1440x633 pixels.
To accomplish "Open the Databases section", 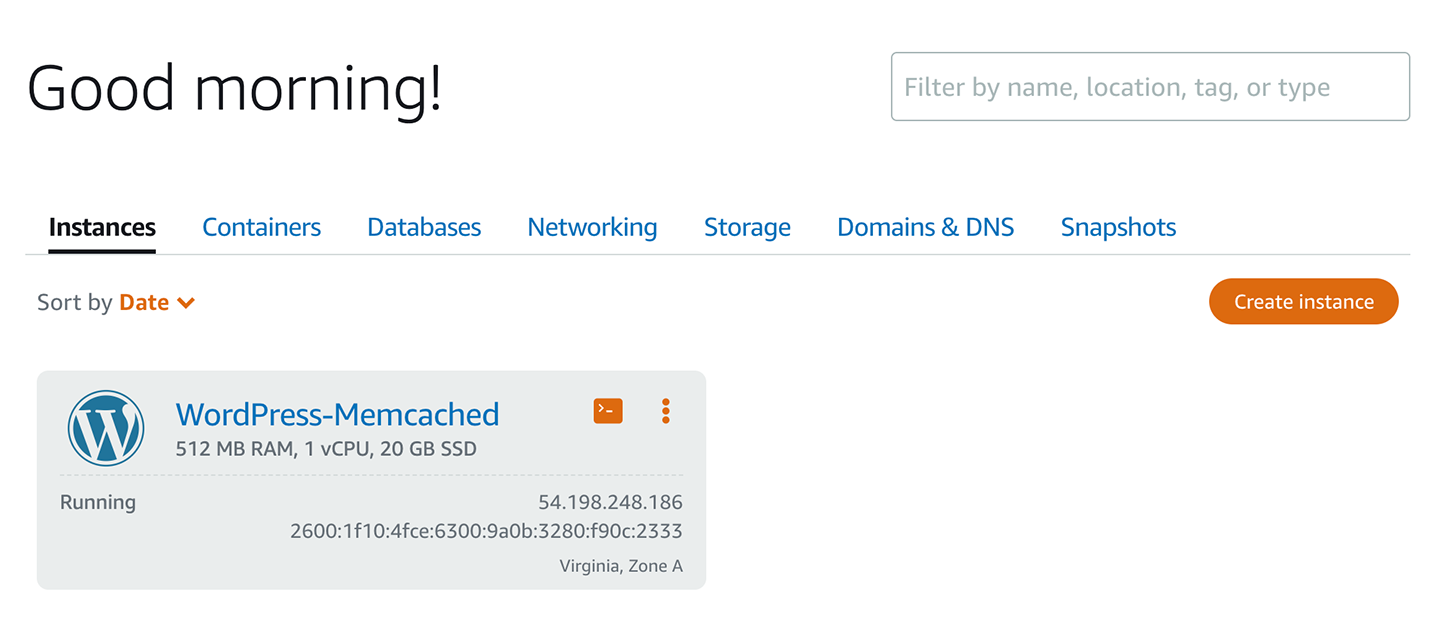I will click(423, 227).
